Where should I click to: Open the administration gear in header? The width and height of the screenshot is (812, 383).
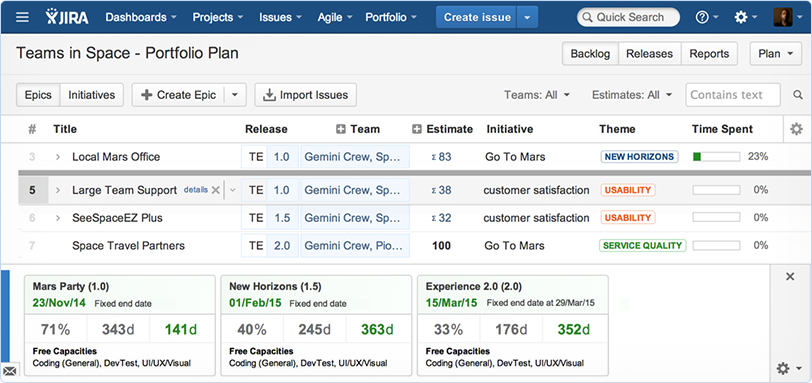[741, 18]
